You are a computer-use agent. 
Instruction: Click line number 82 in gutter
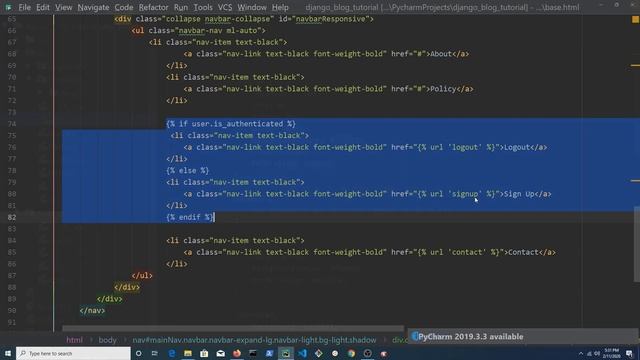coord(11,217)
